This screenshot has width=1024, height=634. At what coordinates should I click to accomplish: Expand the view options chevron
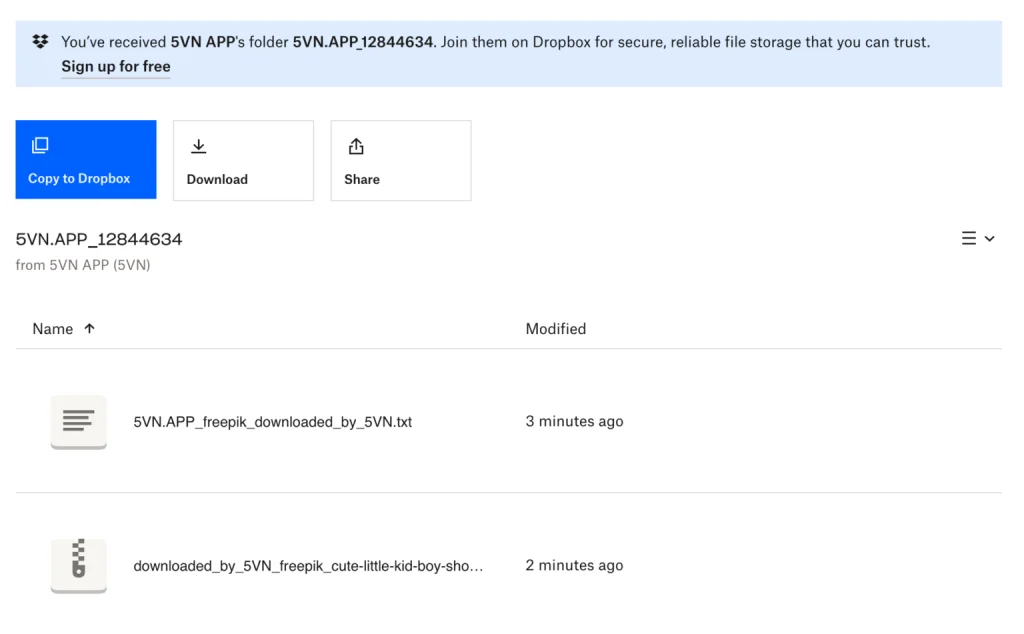coord(990,239)
